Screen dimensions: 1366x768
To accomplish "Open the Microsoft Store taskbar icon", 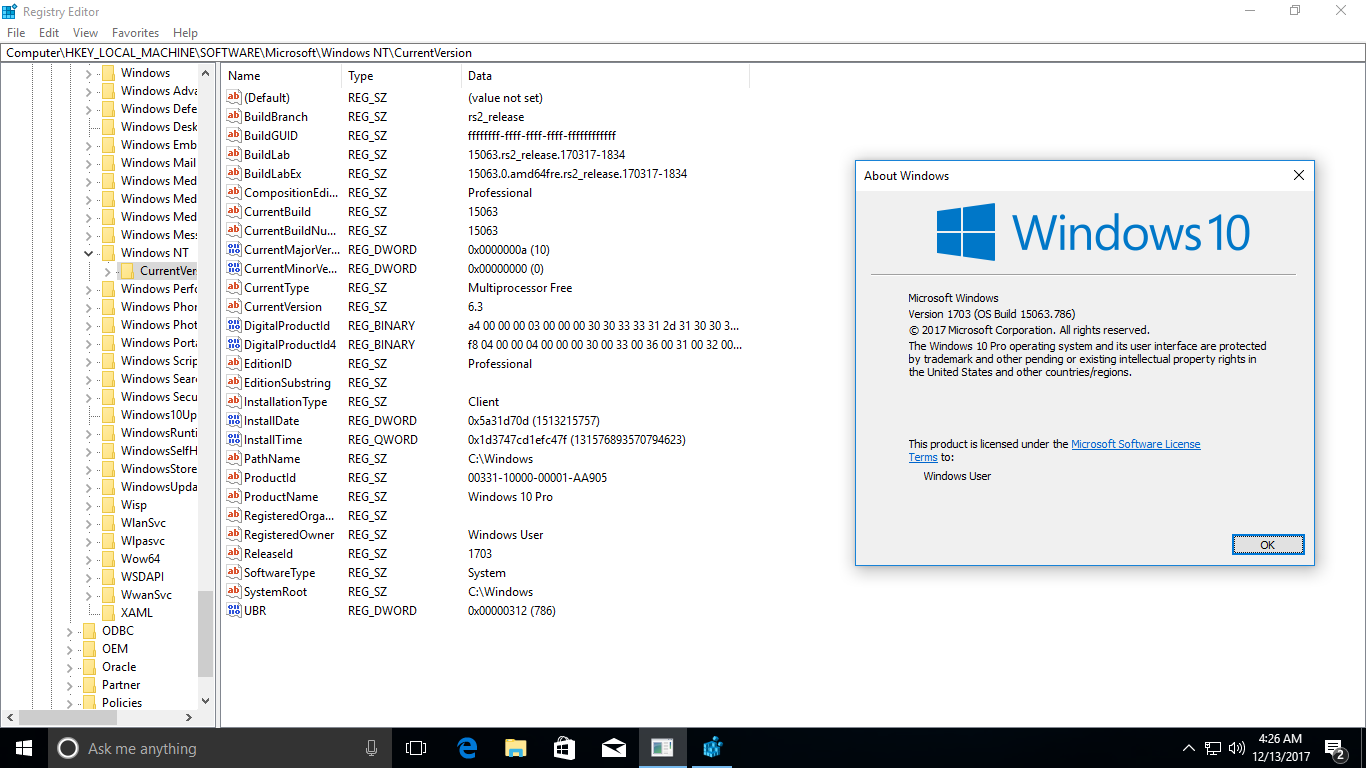I will click(565, 748).
